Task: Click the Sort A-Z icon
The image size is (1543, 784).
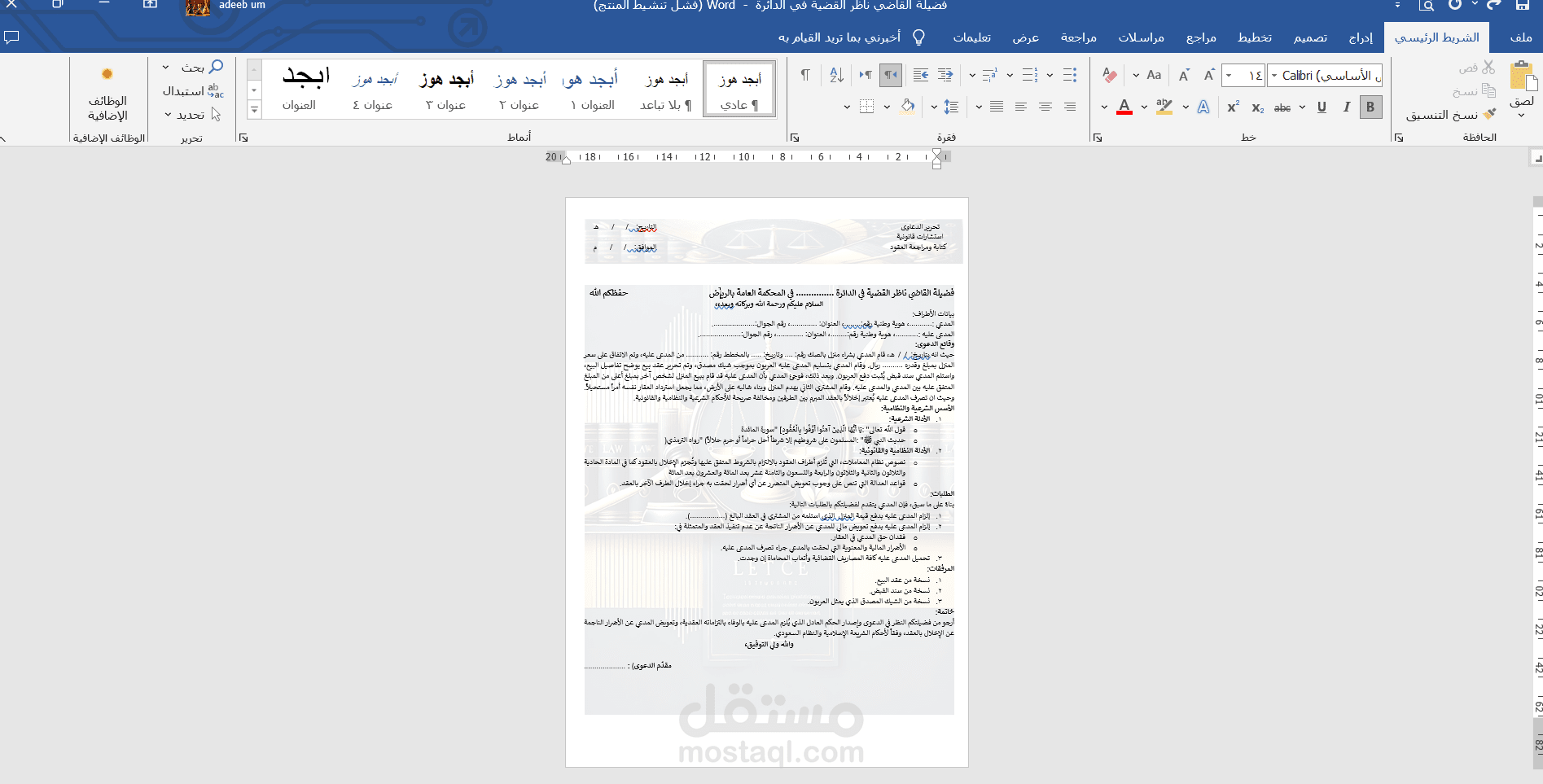Action: tap(836, 75)
